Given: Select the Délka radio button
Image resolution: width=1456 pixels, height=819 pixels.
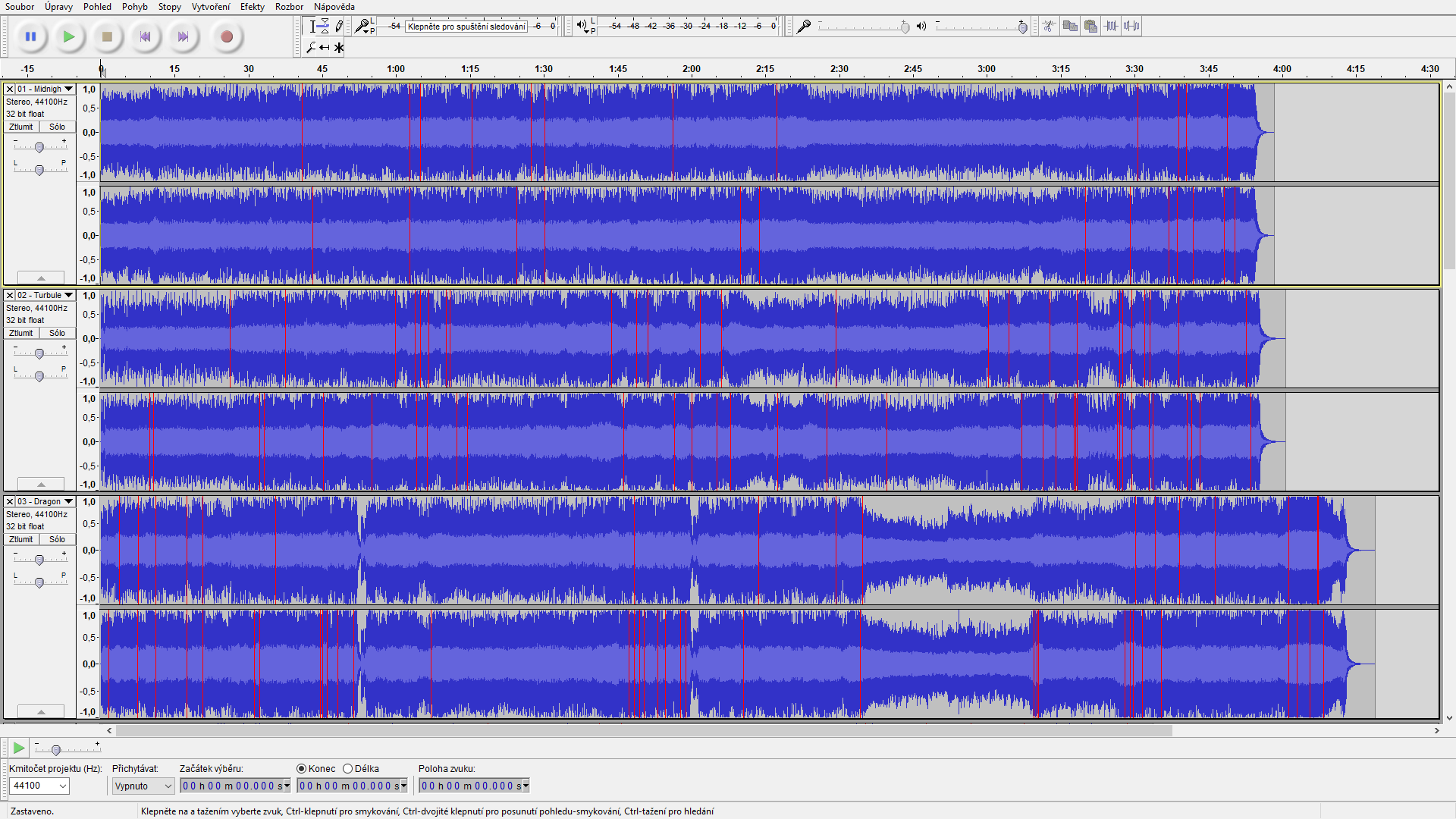Looking at the screenshot, I should (x=348, y=768).
